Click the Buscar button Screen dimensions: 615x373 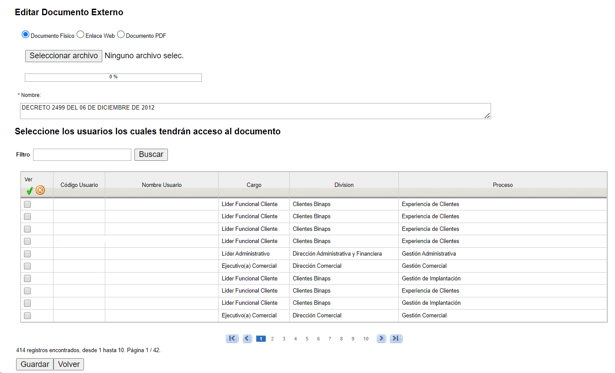coord(151,155)
